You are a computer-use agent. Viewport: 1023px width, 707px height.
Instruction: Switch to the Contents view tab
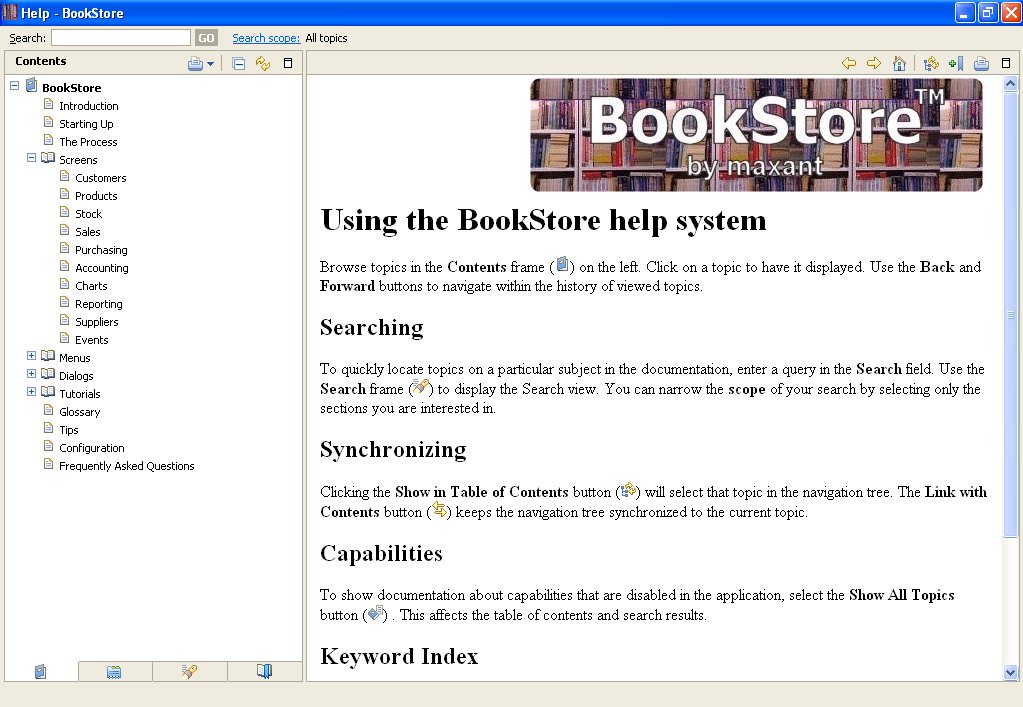(40, 671)
